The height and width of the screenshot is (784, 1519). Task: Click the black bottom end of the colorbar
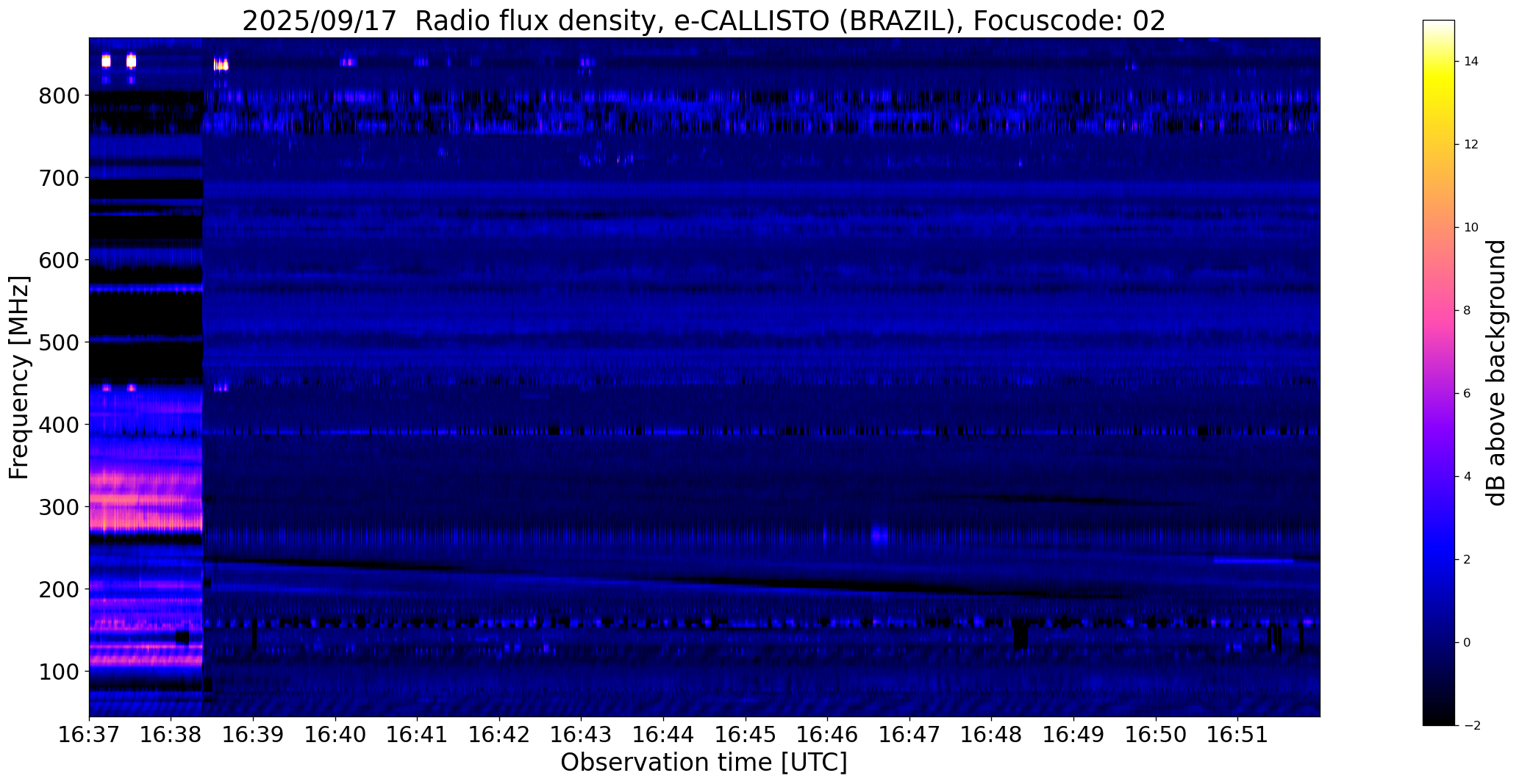(x=1439, y=716)
